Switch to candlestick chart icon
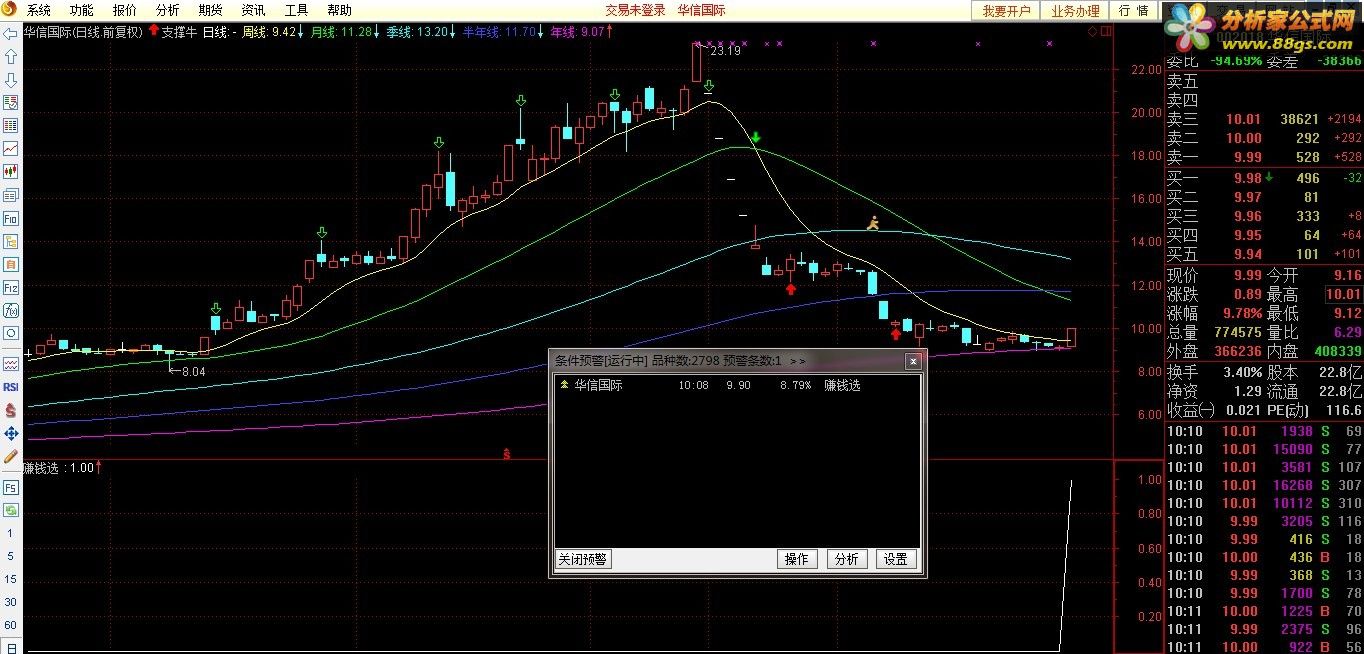The height and width of the screenshot is (654, 1364). (11, 171)
